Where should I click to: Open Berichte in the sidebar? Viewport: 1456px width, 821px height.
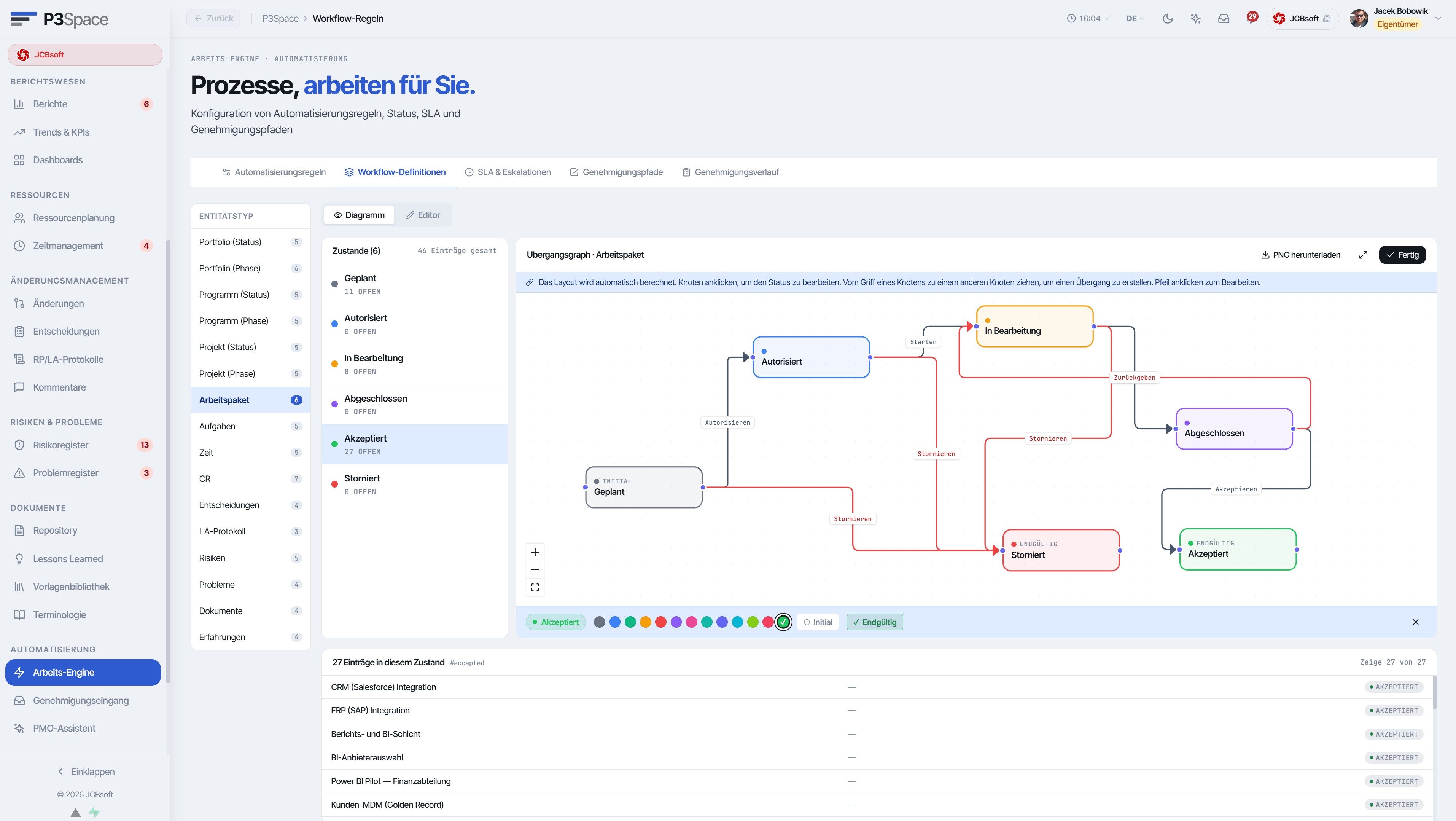84,104
